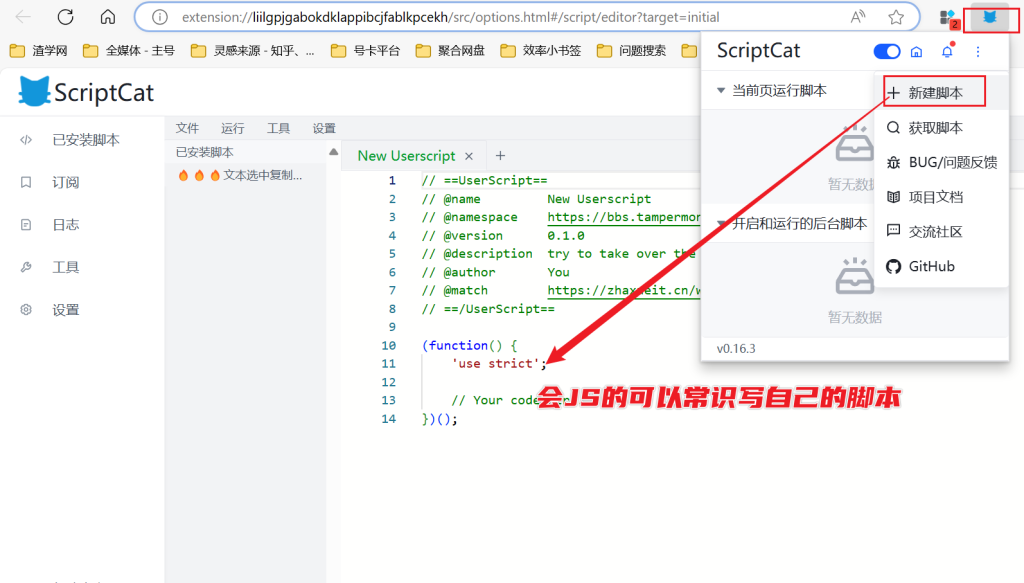
Task: Select 已安装脚本 in the left sidebar
Action: point(80,139)
